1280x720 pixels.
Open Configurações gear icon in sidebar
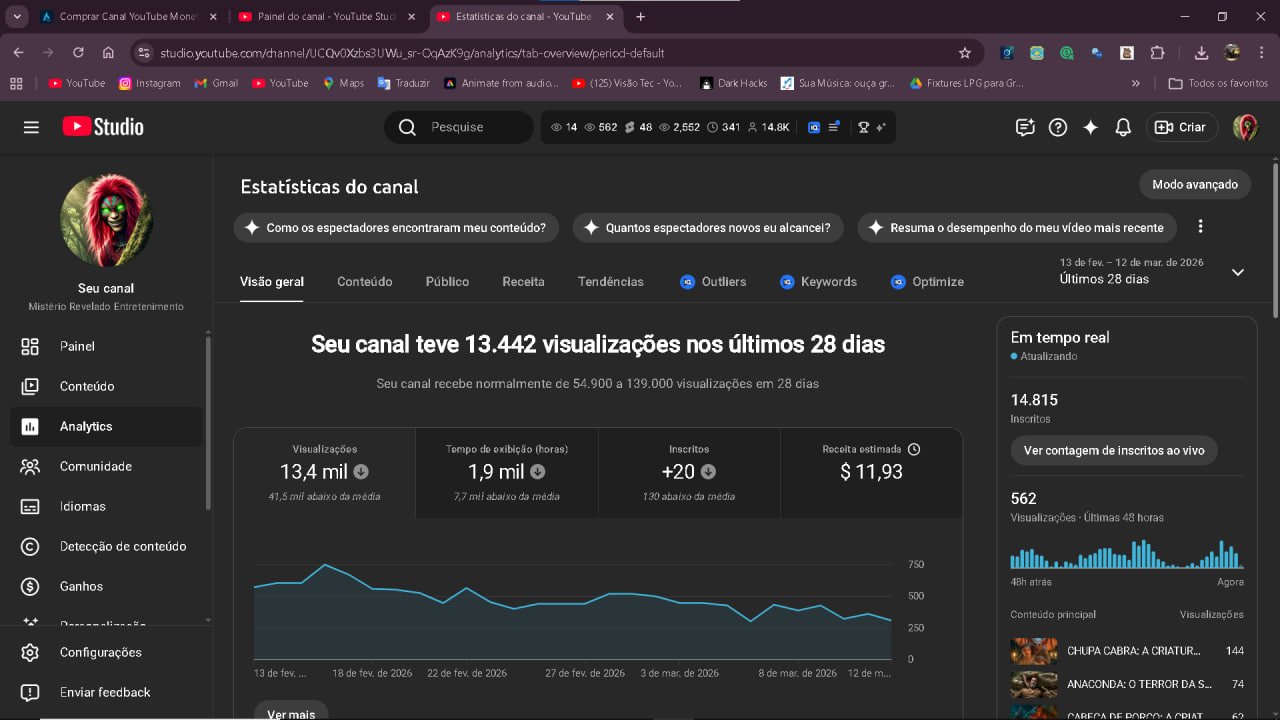point(30,652)
